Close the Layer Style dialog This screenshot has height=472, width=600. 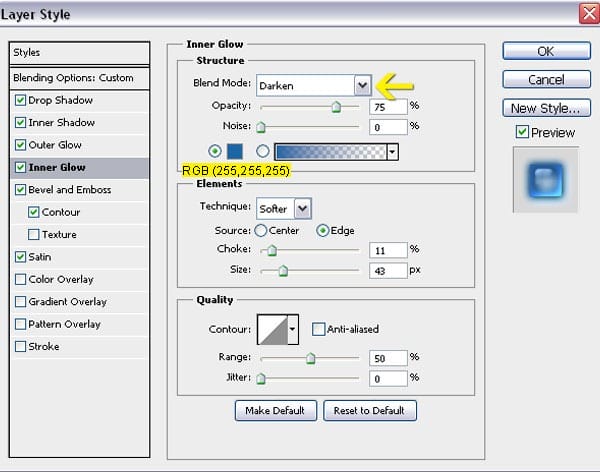pos(589,14)
